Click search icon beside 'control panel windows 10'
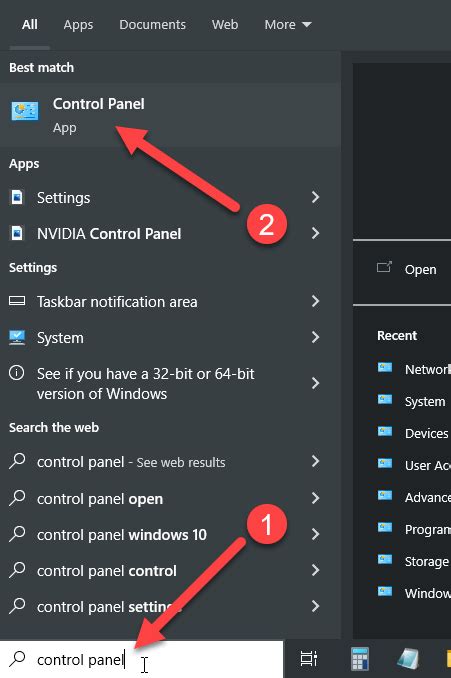The image size is (451, 678). point(17,534)
